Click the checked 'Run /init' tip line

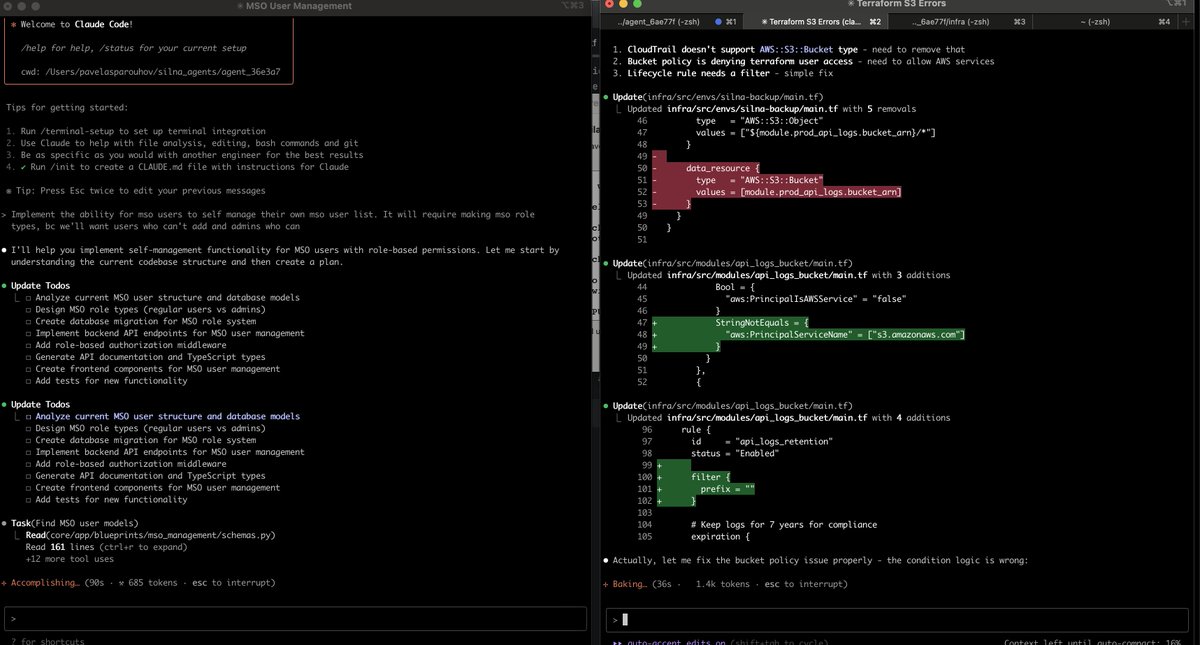(x=177, y=167)
